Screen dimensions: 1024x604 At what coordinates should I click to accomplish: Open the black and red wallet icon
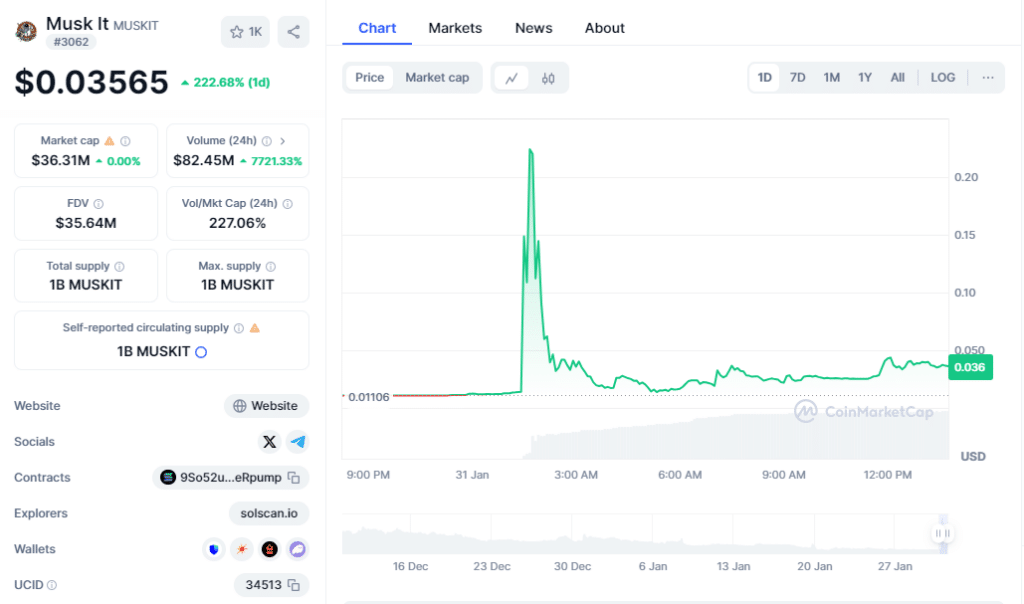coord(270,549)
